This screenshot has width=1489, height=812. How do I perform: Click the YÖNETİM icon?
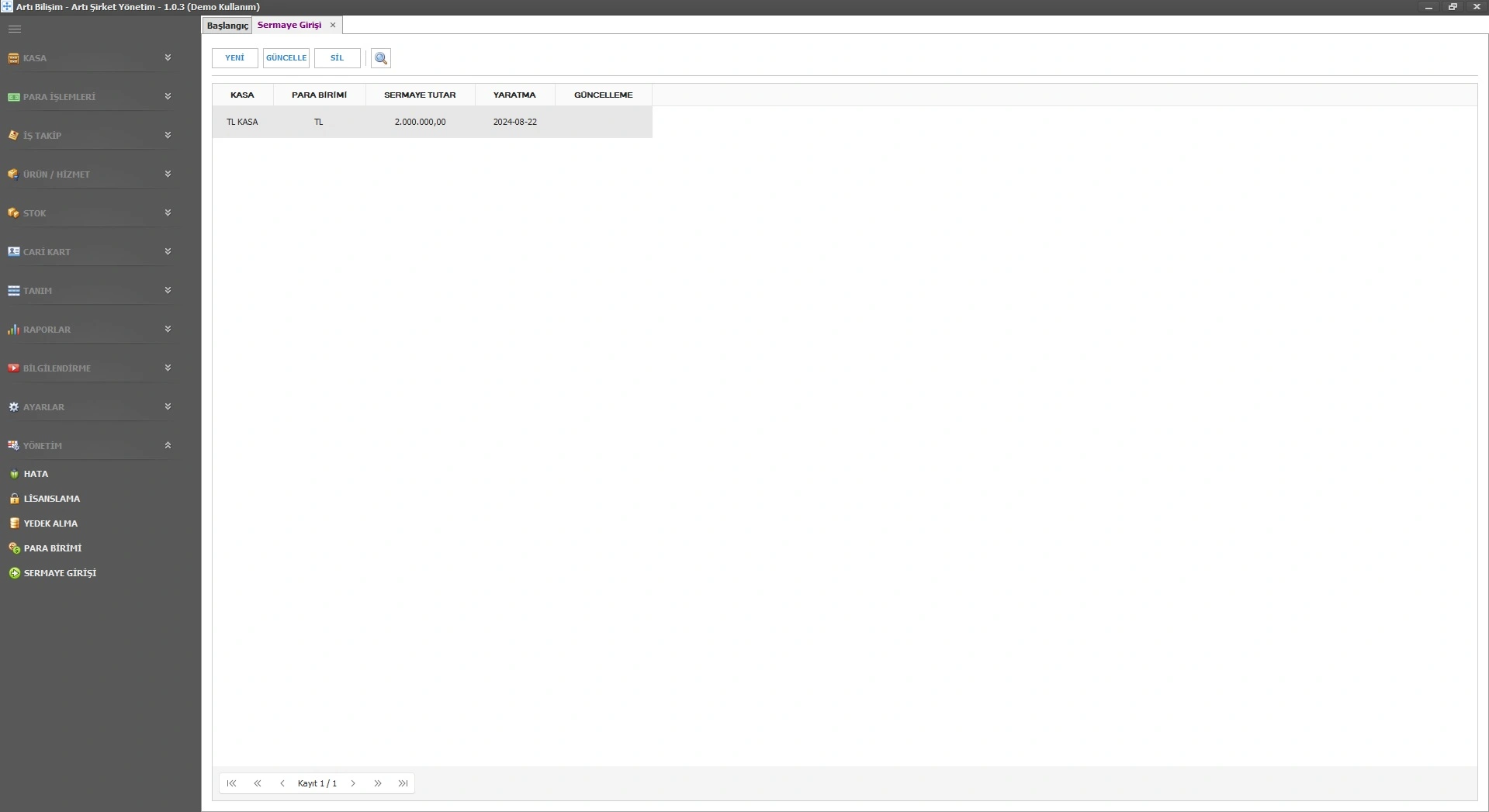(x=13, y=445)
